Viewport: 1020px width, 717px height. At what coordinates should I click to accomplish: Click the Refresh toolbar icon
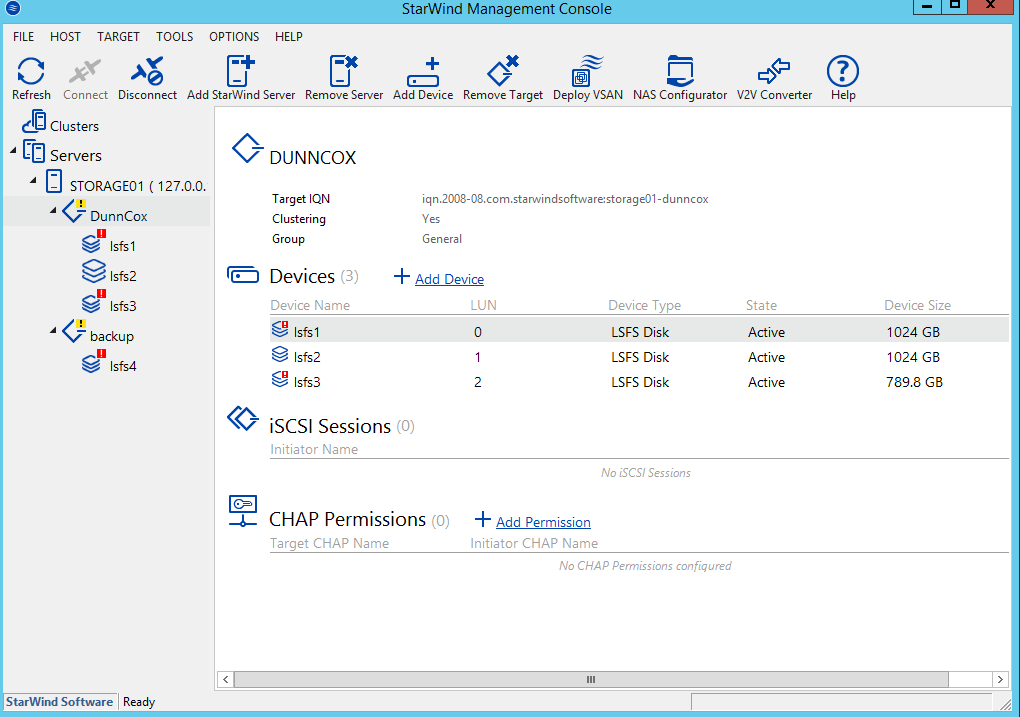point(31,71)
